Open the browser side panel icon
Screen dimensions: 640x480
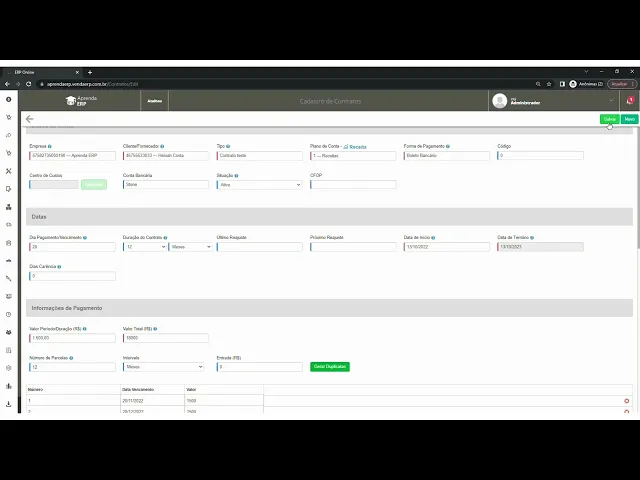tap(562, 84)
